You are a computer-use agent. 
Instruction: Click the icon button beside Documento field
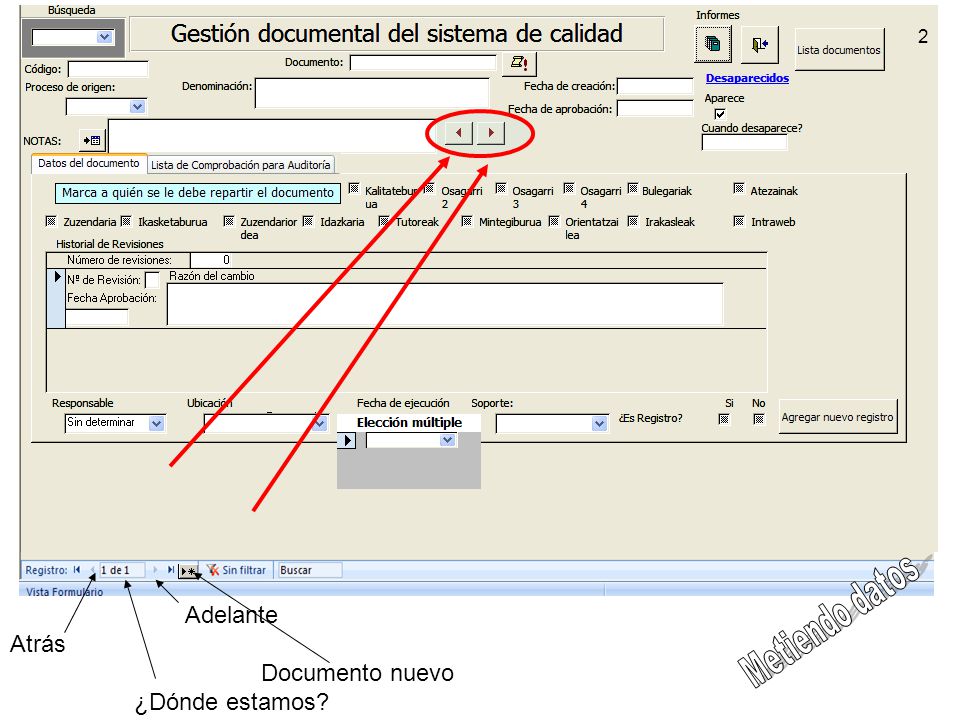click(x=519, y=63)
